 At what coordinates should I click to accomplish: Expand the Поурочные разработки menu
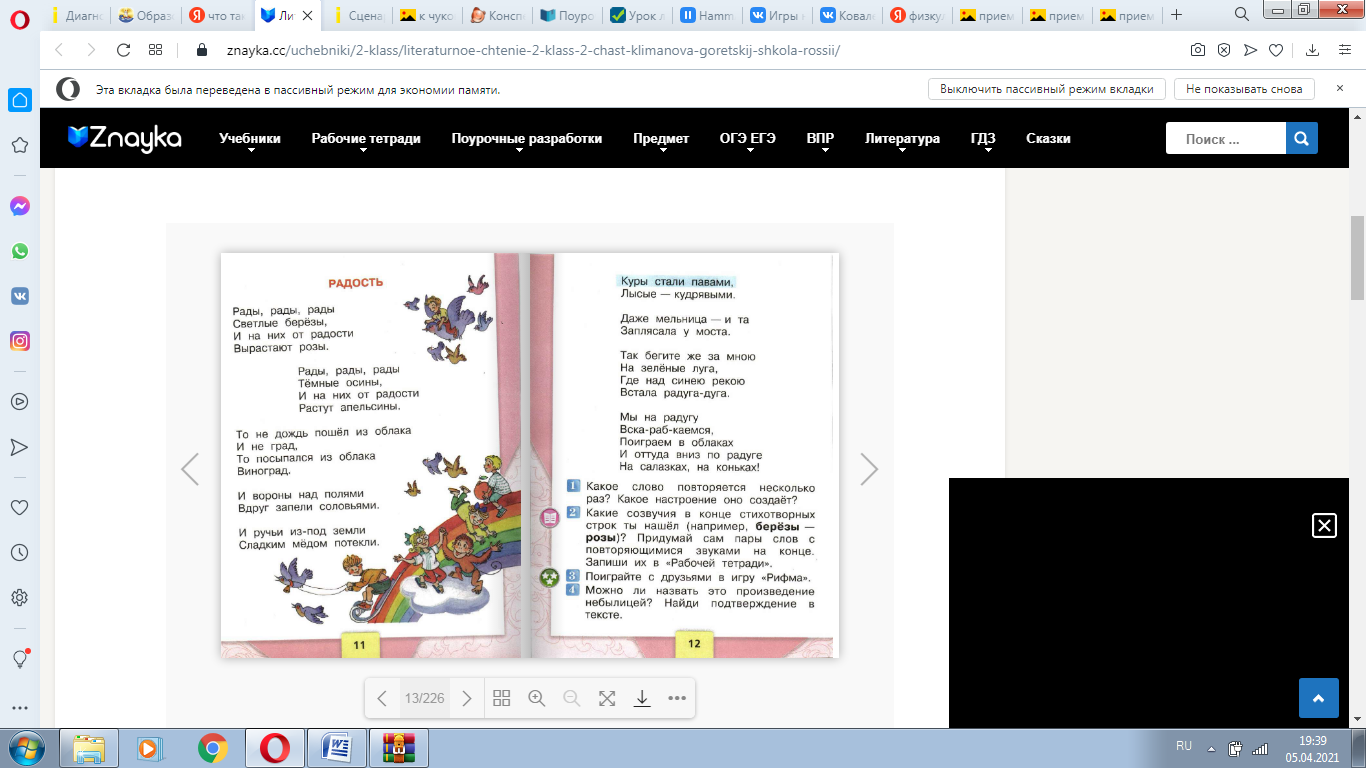click(527, 139)
